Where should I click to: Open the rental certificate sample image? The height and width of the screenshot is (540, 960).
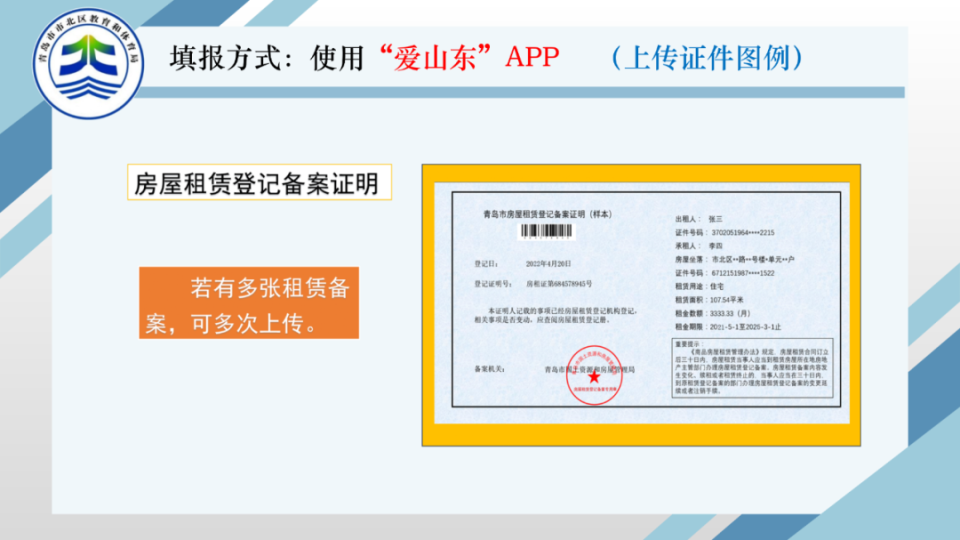pyautogui.click(x=641, y=305)
